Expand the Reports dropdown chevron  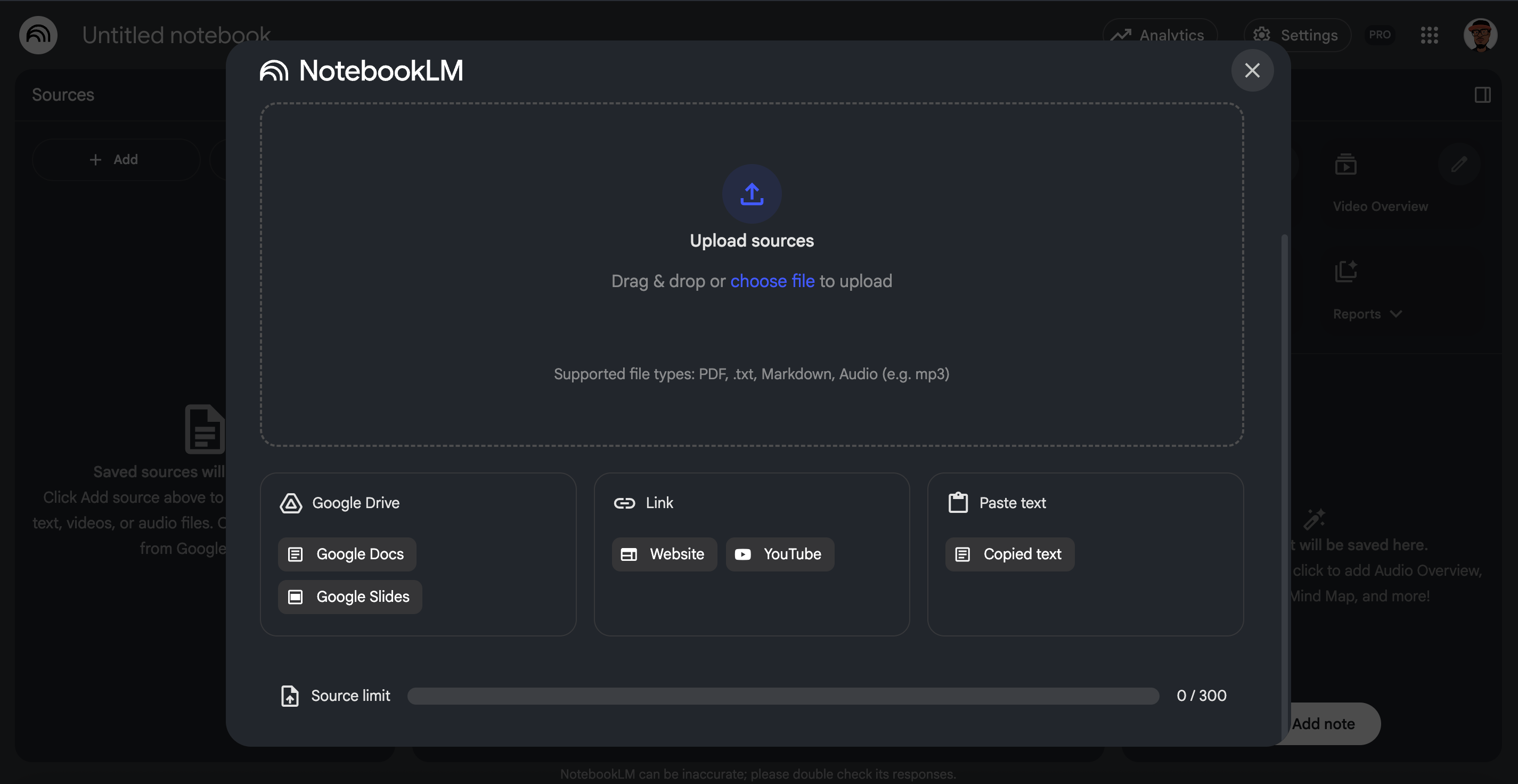pyautogui.click(x=1395, y=314)
